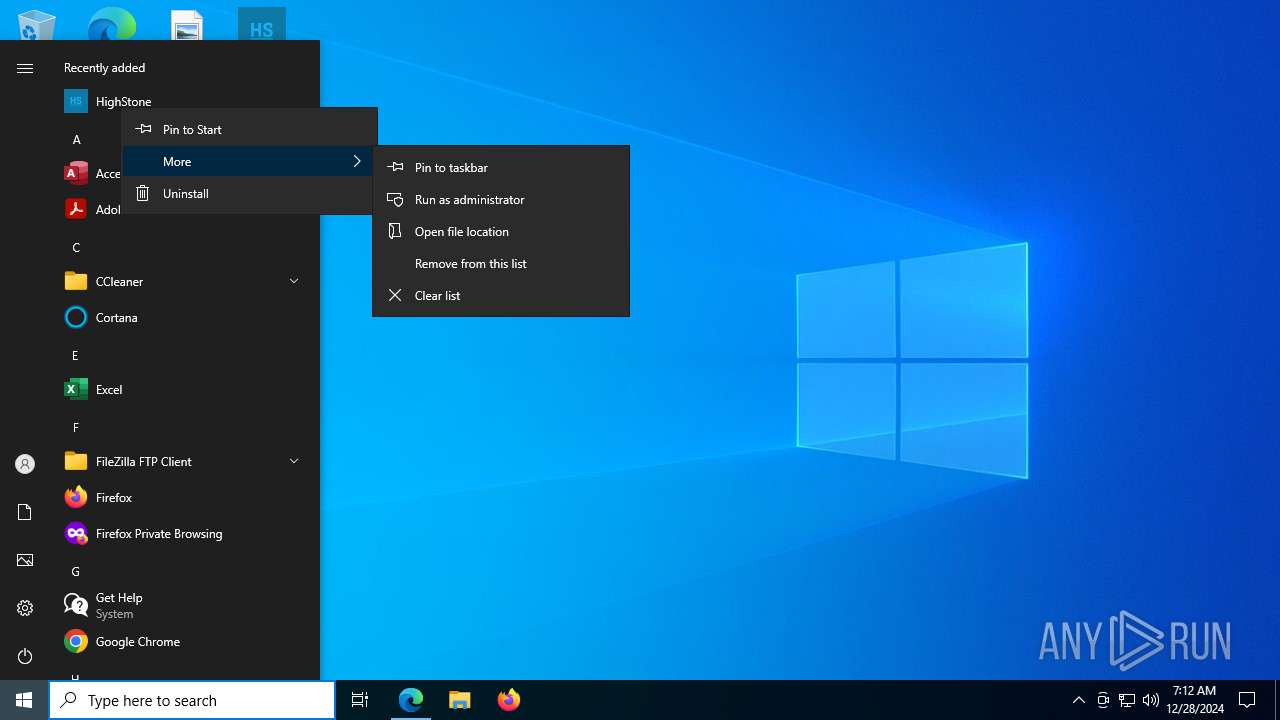Viewport: 1280px width, 720px height.
Task: Expand the CCleaner folder chevron
Action: (x=294, y=281)
